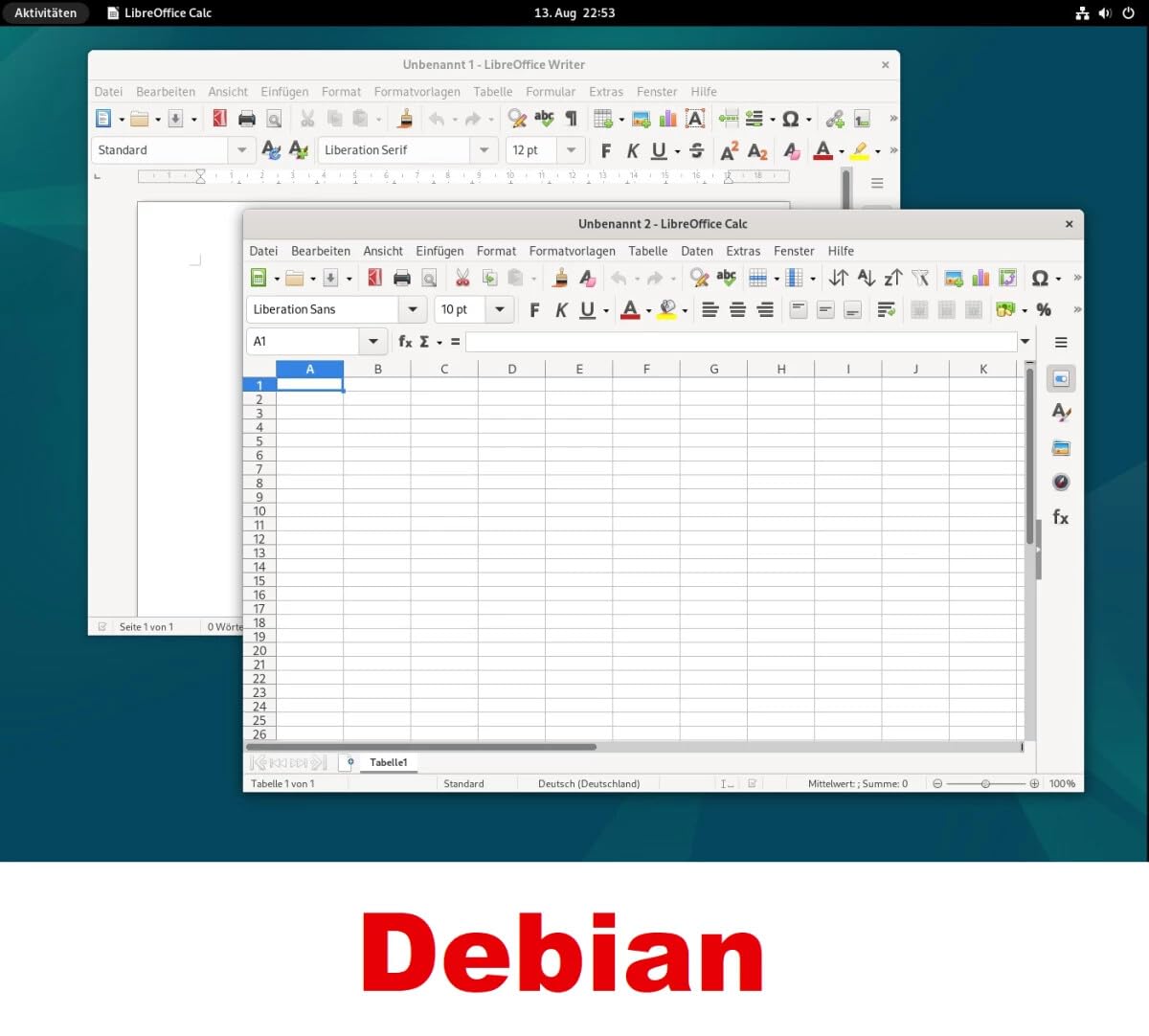Screen dimensions: 1149x1036
Task: Insert page break in Writer toolbar
Action: 729,119
